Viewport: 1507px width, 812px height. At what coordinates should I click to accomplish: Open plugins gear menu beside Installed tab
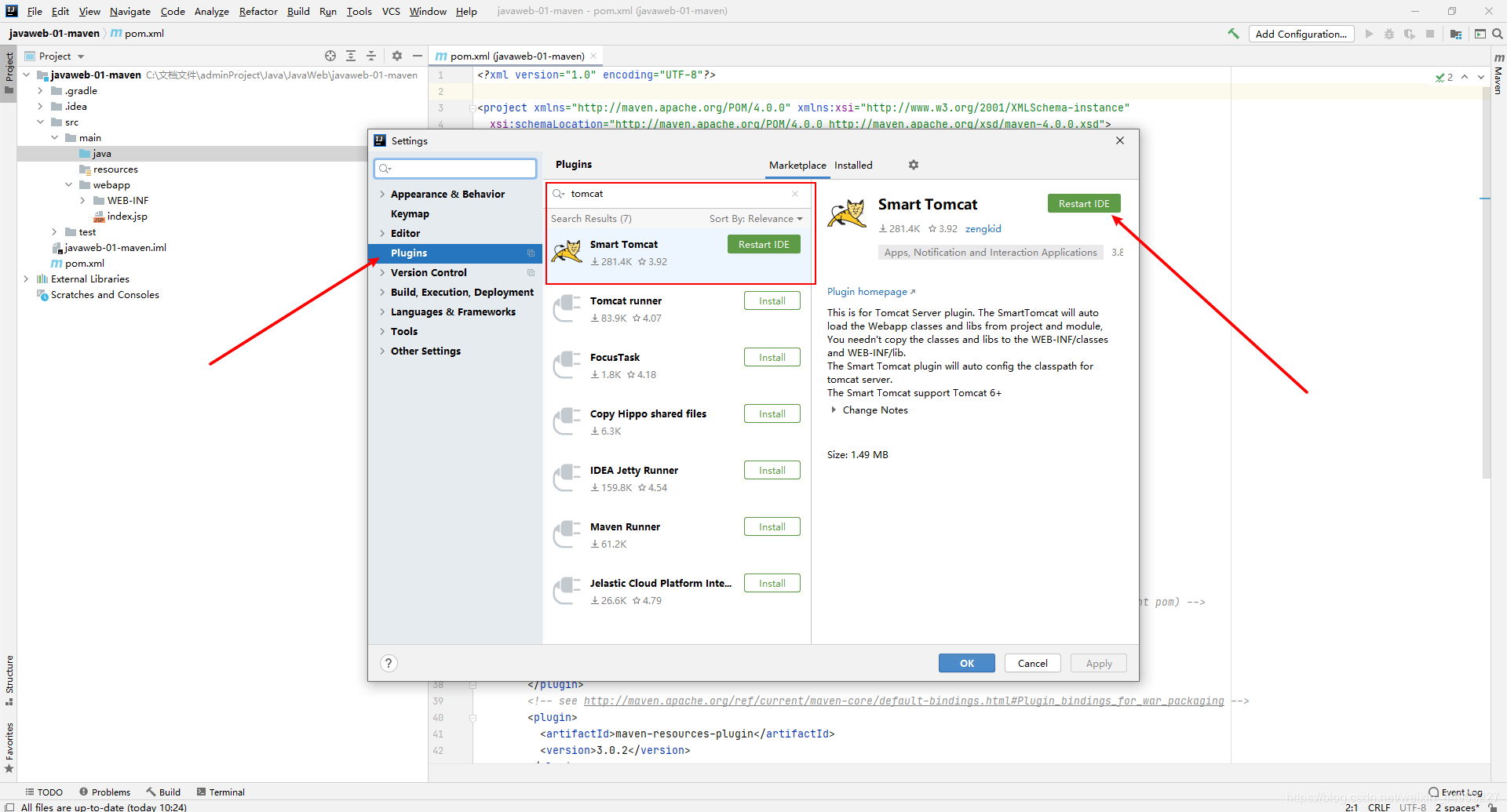click(x=914, y=165)
